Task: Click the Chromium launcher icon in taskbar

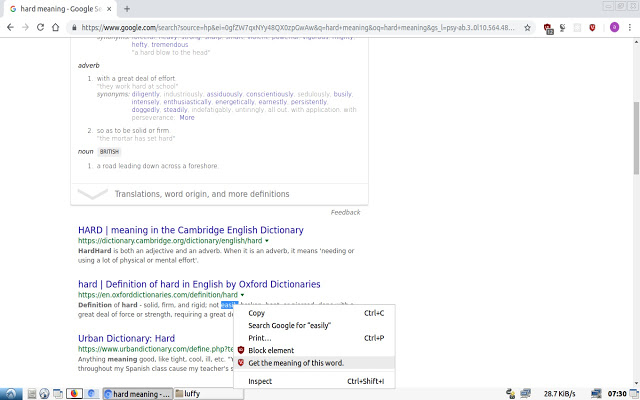Action: [92, 393]
